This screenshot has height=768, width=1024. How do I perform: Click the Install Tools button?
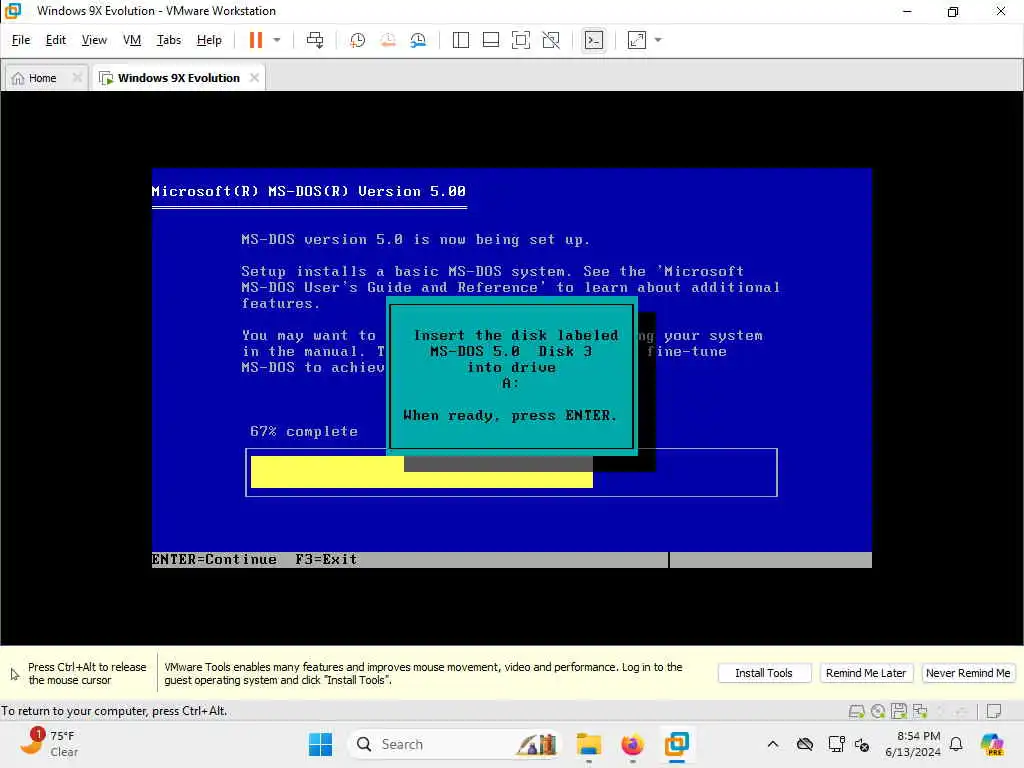pyautogui.click(x=764, y=673)
